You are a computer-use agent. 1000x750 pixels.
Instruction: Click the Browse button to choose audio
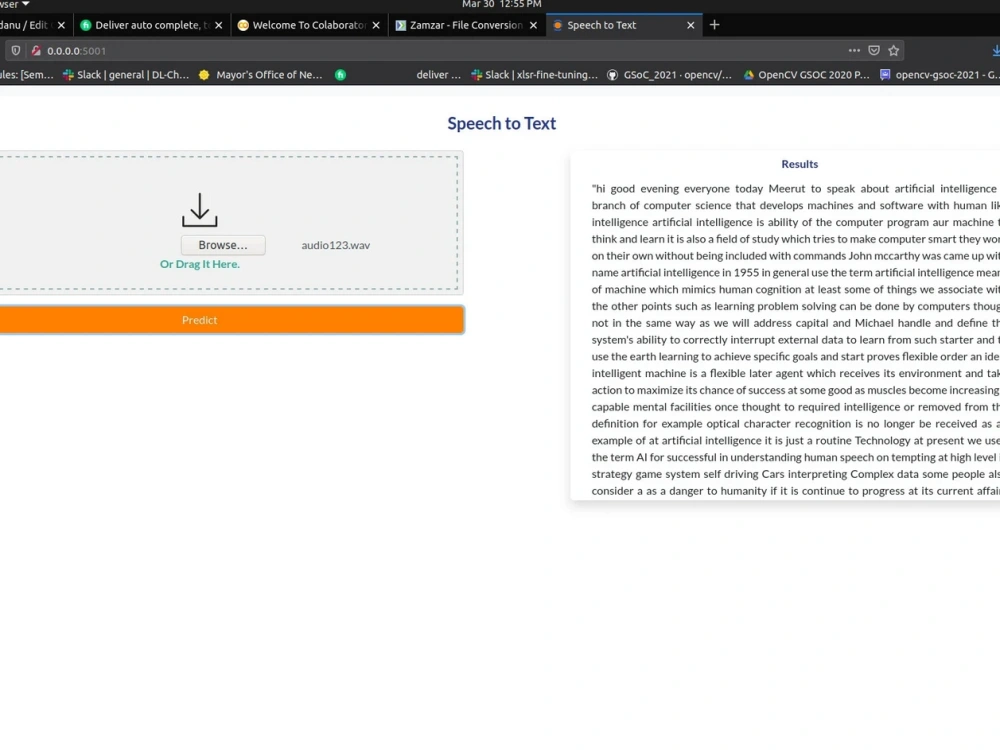coord(222,244)
